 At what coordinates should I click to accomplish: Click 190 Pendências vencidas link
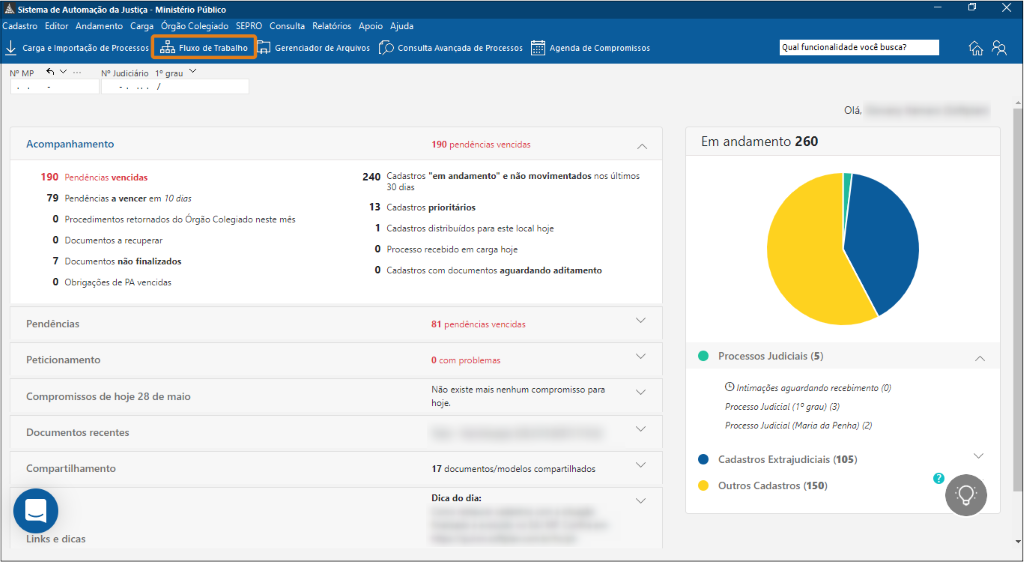click(x=94, y=177)
